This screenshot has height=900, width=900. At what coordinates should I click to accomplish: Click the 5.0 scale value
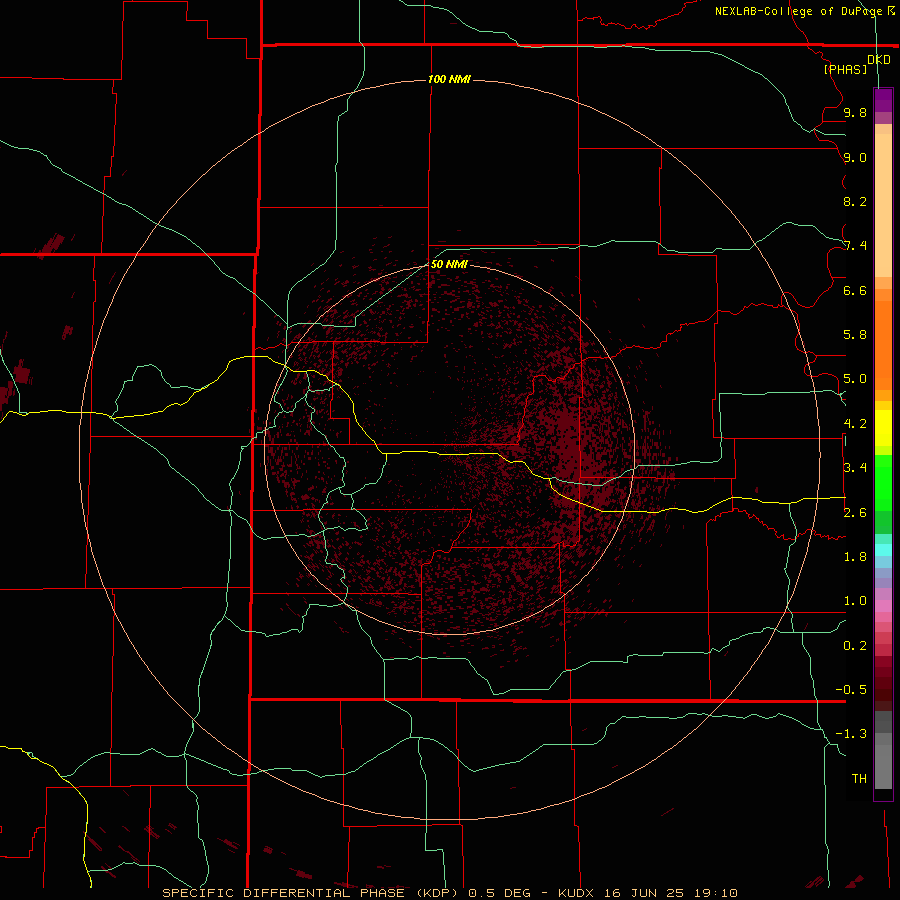(x=855, y=379)
